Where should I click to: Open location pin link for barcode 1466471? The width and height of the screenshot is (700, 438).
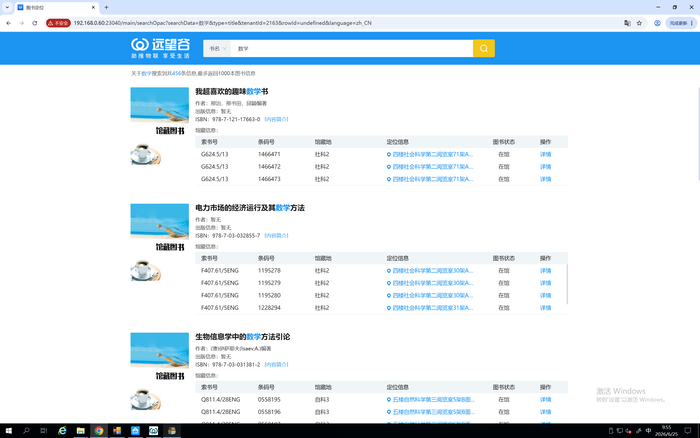(429, 154)
